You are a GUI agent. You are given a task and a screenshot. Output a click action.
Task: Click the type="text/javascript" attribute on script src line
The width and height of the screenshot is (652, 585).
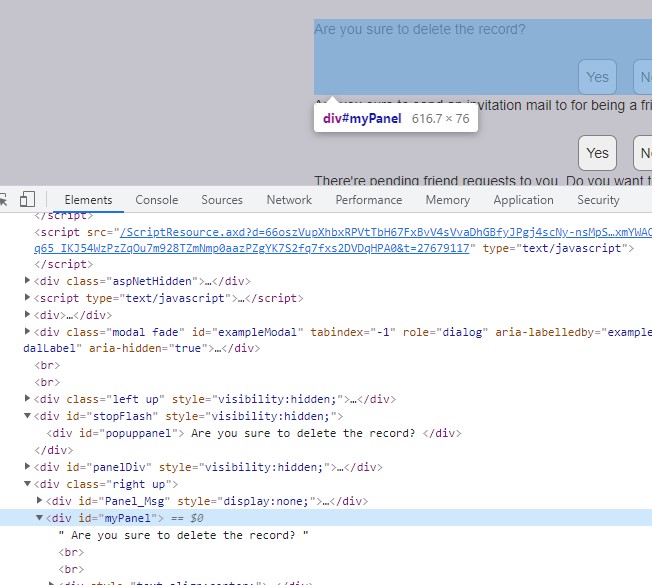(x=555, y=249)
